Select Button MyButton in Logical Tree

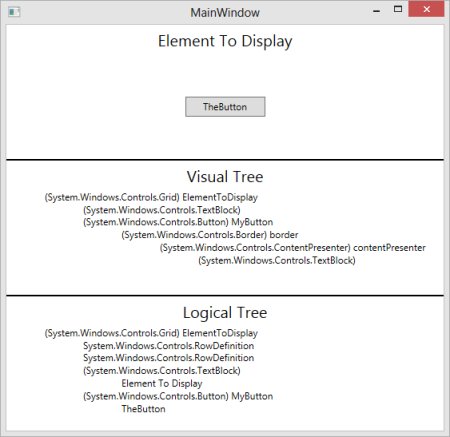(x=178, y=396)
